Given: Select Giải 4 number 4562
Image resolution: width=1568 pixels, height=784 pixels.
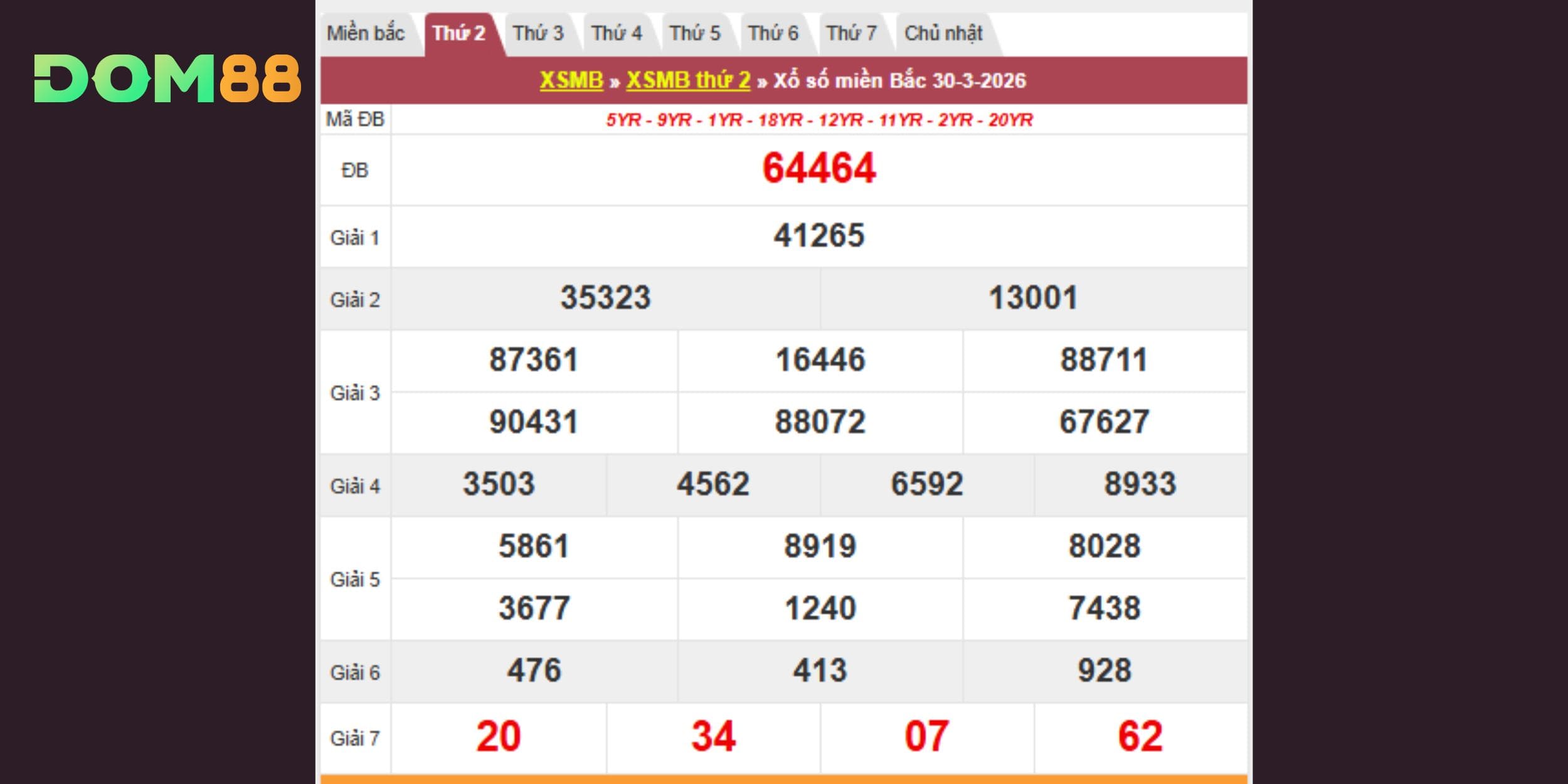Looking at the screenshot, I should pyautogui.click(x=713, y=484).
